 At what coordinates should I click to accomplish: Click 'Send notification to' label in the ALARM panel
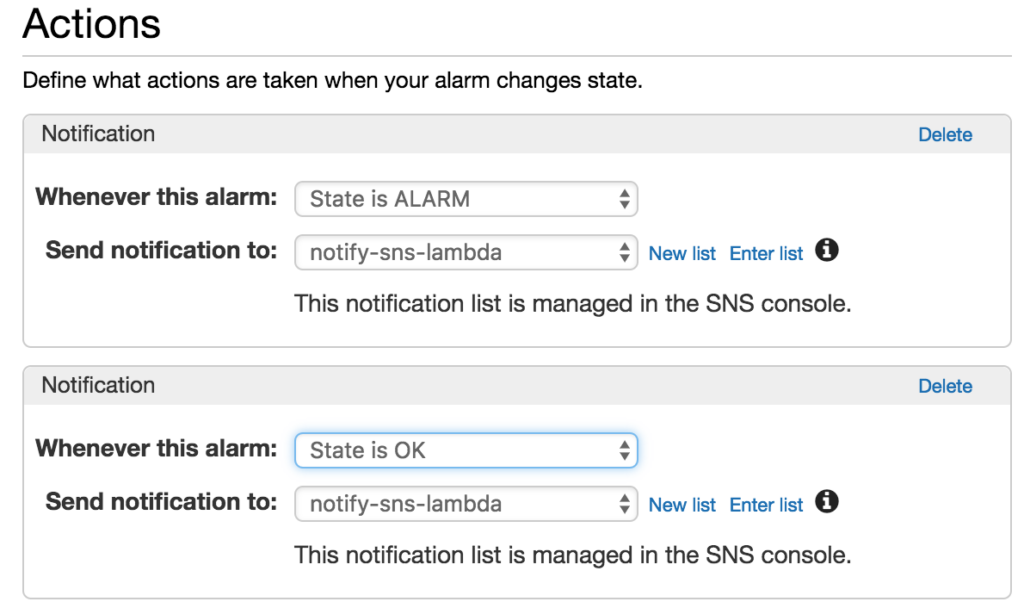tap(161, 250)
